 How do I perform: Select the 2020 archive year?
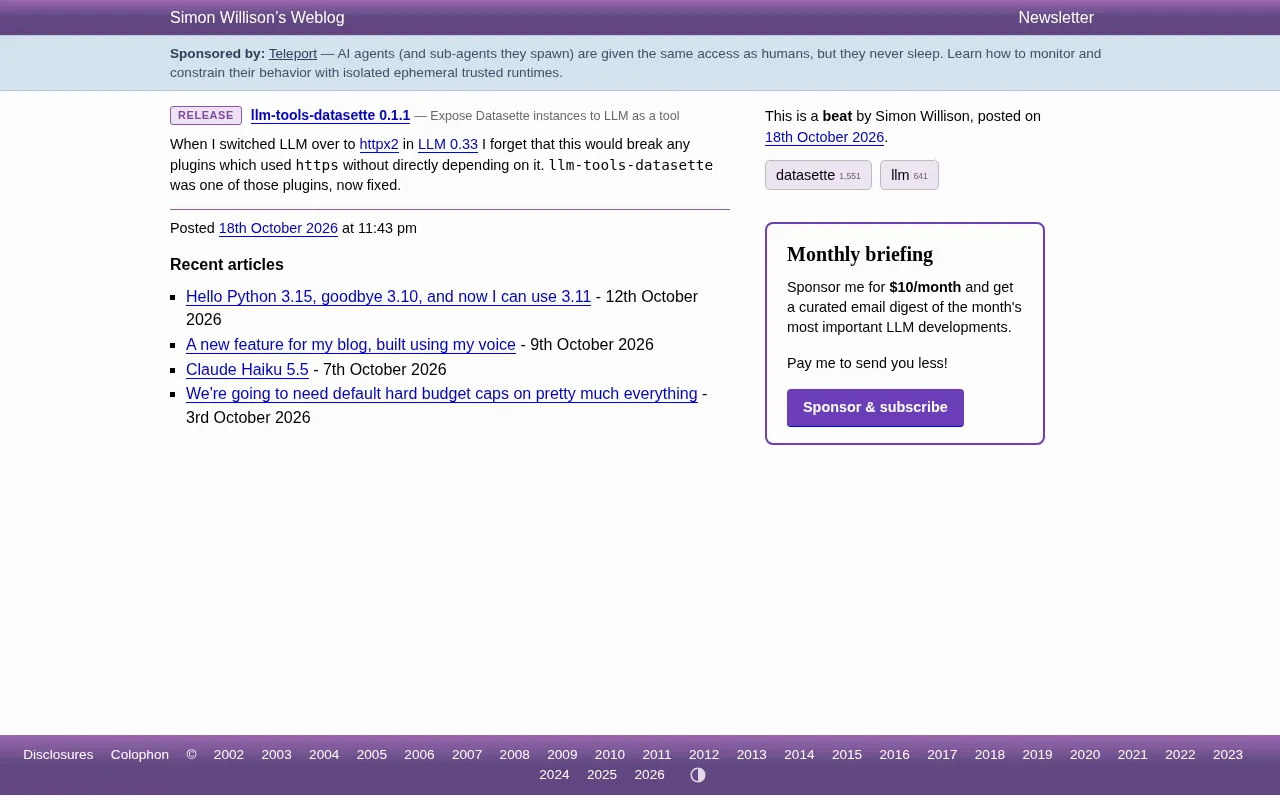[1085, 755]
